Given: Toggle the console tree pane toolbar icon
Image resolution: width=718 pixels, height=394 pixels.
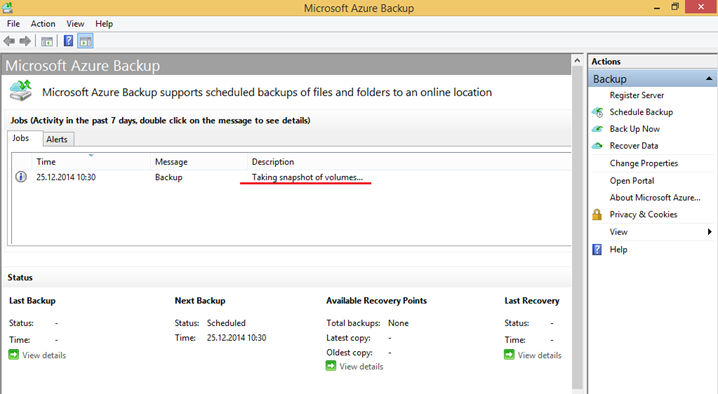Looking at the screenshot, I should [47, 42].
